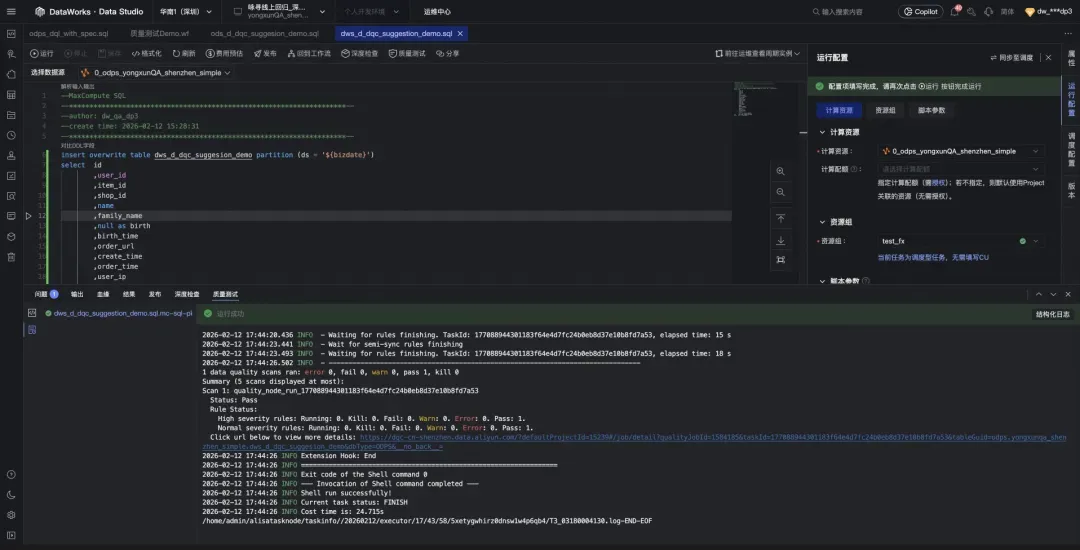This screenshot has height=550, width=1080.
Task: Open the 调度配置 (Schedule) side tab
Action: pyautogui.click(x=1071, y=149)
